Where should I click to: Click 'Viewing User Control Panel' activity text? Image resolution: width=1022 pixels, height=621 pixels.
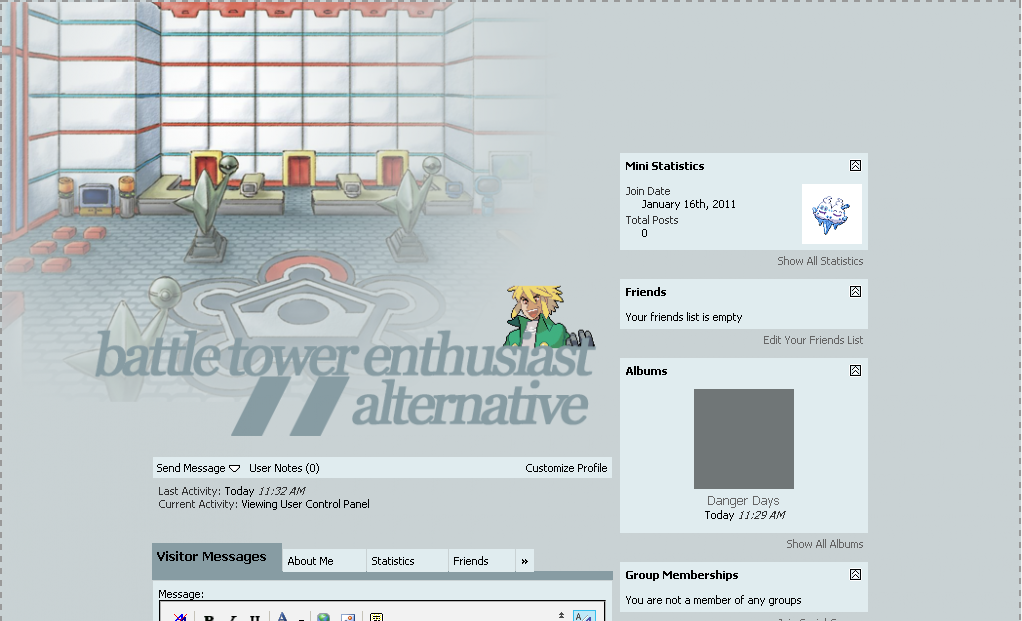click(305, 504)
